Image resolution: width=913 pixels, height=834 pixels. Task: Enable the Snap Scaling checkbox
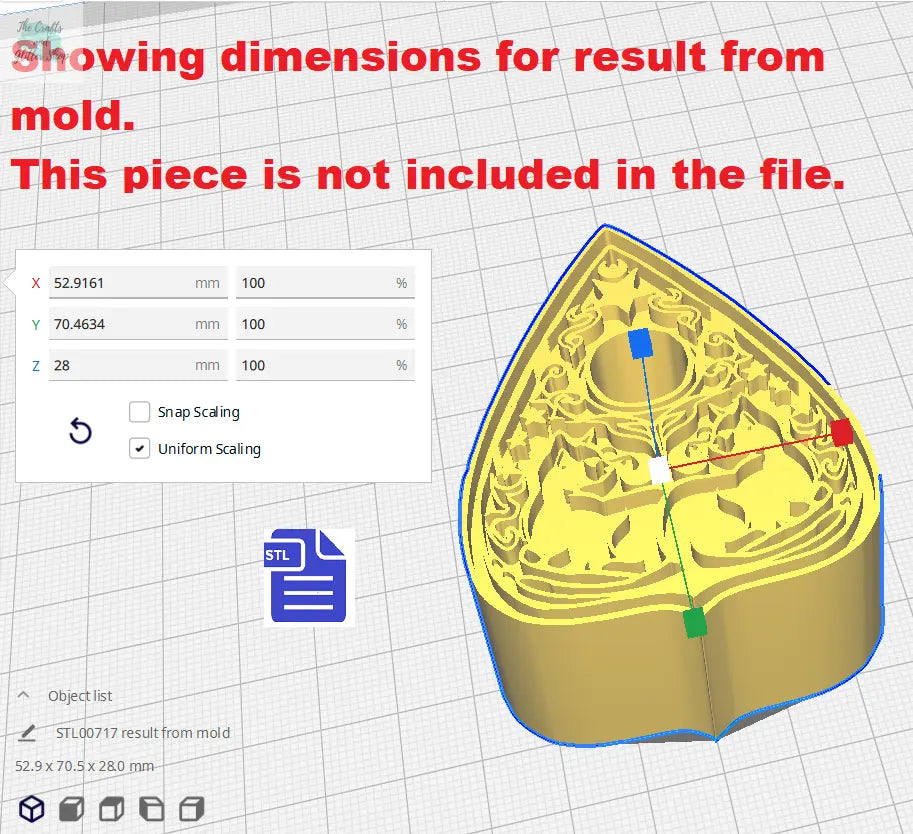[x=140, y=412]
